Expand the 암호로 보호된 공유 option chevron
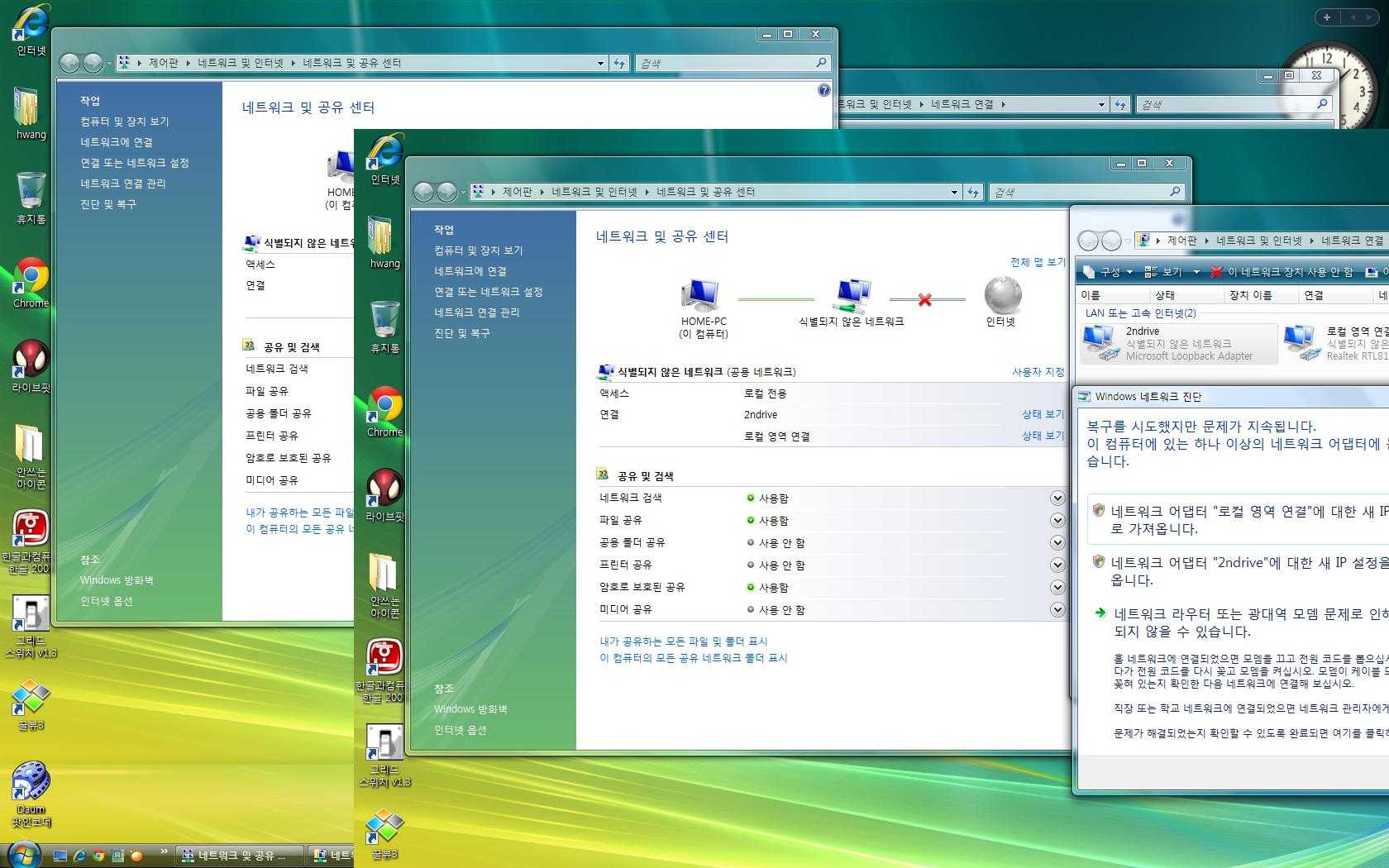Viewport: 1389px width, 868px height. [x=1057, y=587]
